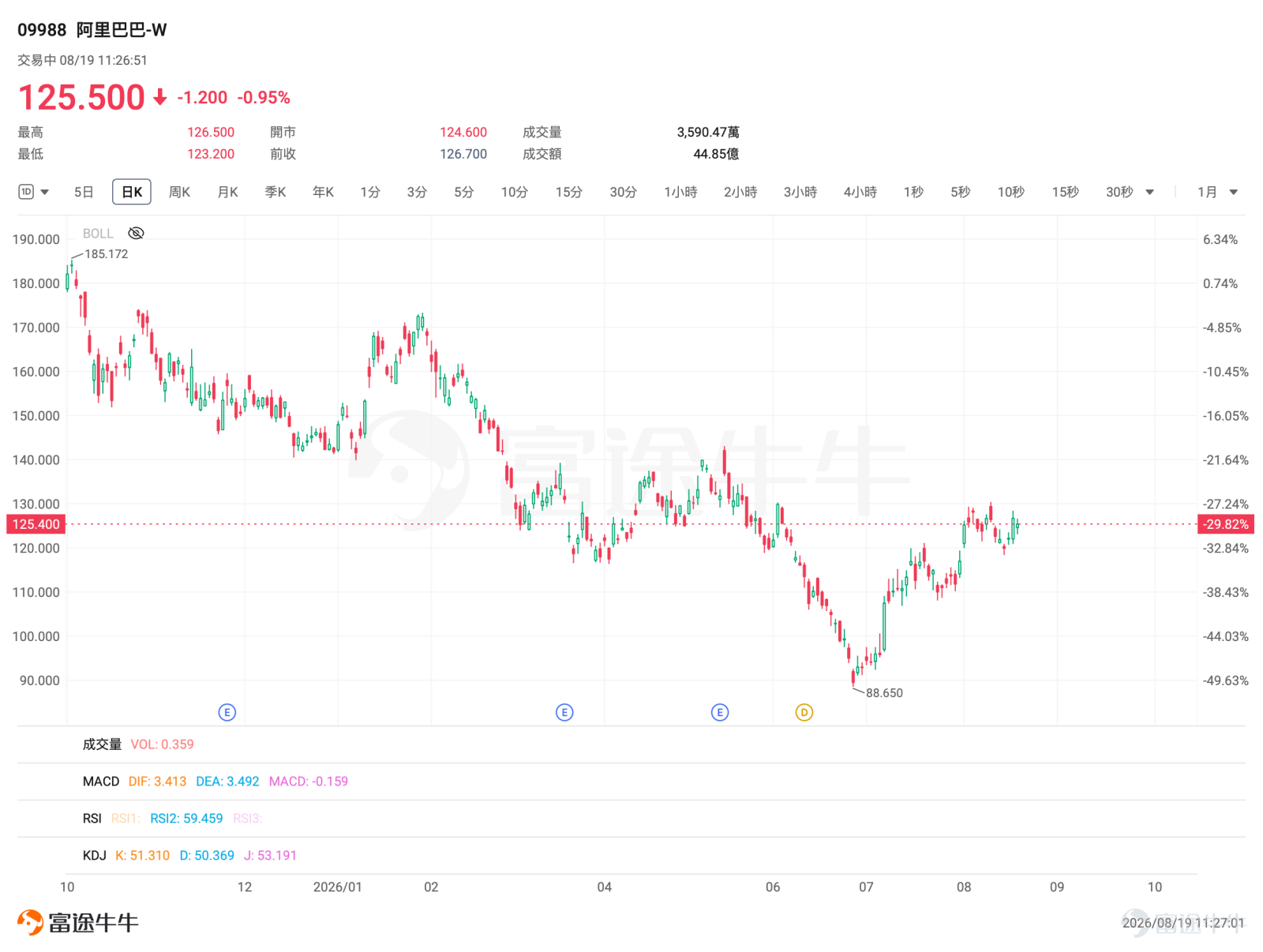The image size is (1263, 952).
Task: Click the 成交量 value 3,590.47萬
Action: pos(708,133)
